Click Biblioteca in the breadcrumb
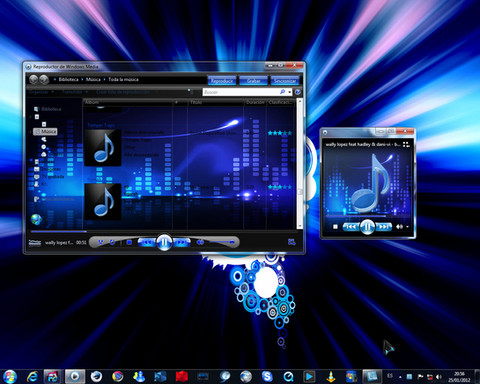 pos(68,79)
